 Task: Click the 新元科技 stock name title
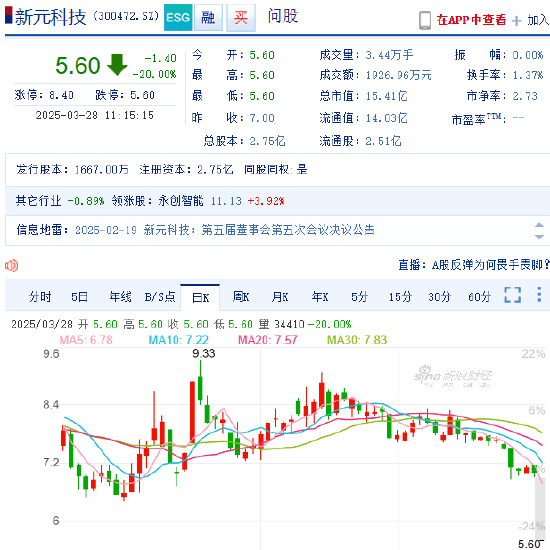point(51,17)
